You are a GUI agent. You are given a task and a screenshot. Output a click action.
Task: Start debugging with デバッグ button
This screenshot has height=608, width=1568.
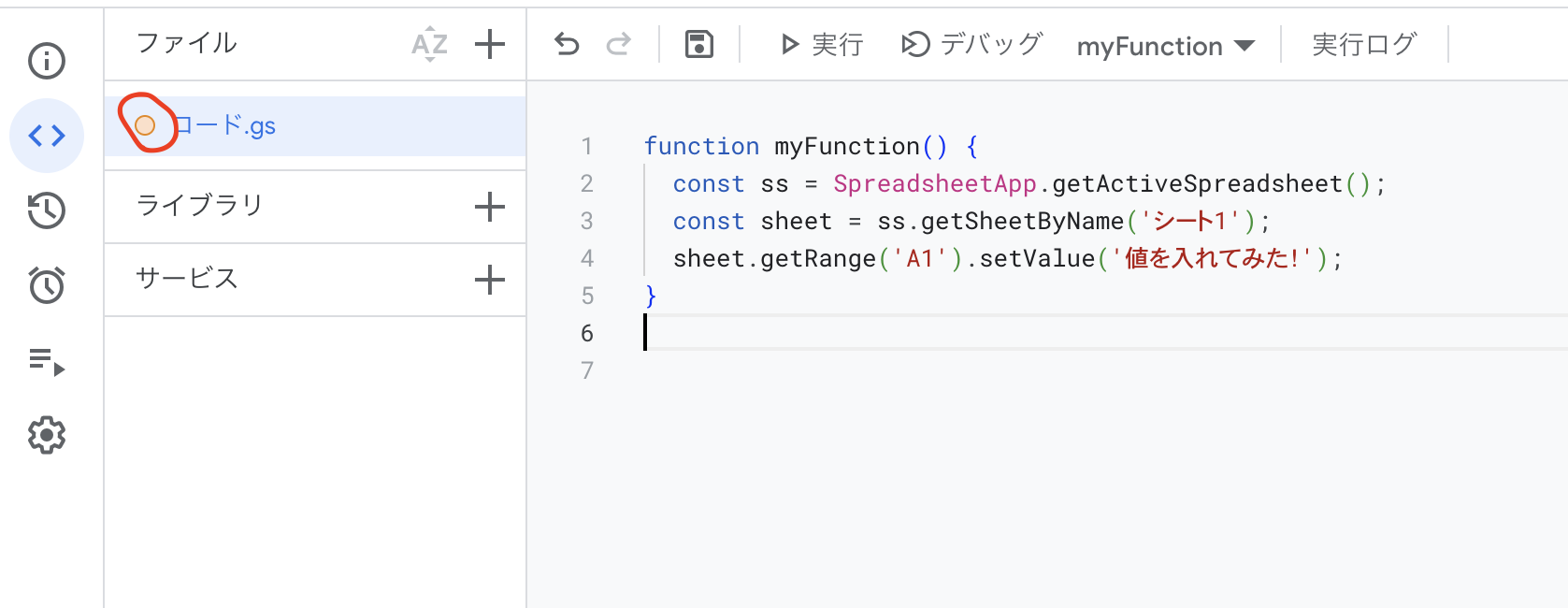click(971, 44)
